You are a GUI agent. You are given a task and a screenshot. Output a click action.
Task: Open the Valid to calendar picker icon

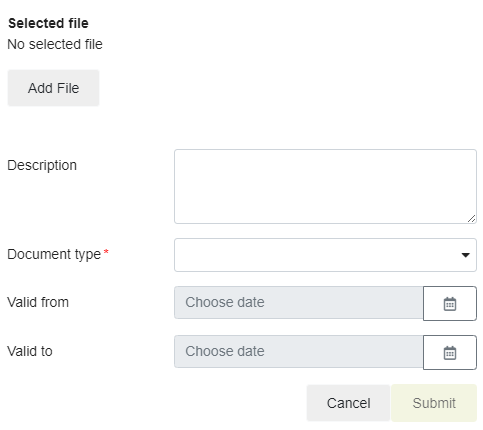point(450,352)
